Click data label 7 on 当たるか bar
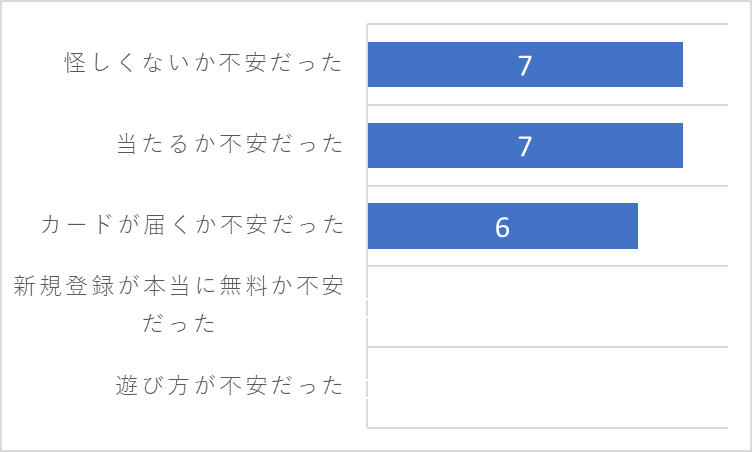This screenshot has height=452, width=752. click(x=525, y=146)
